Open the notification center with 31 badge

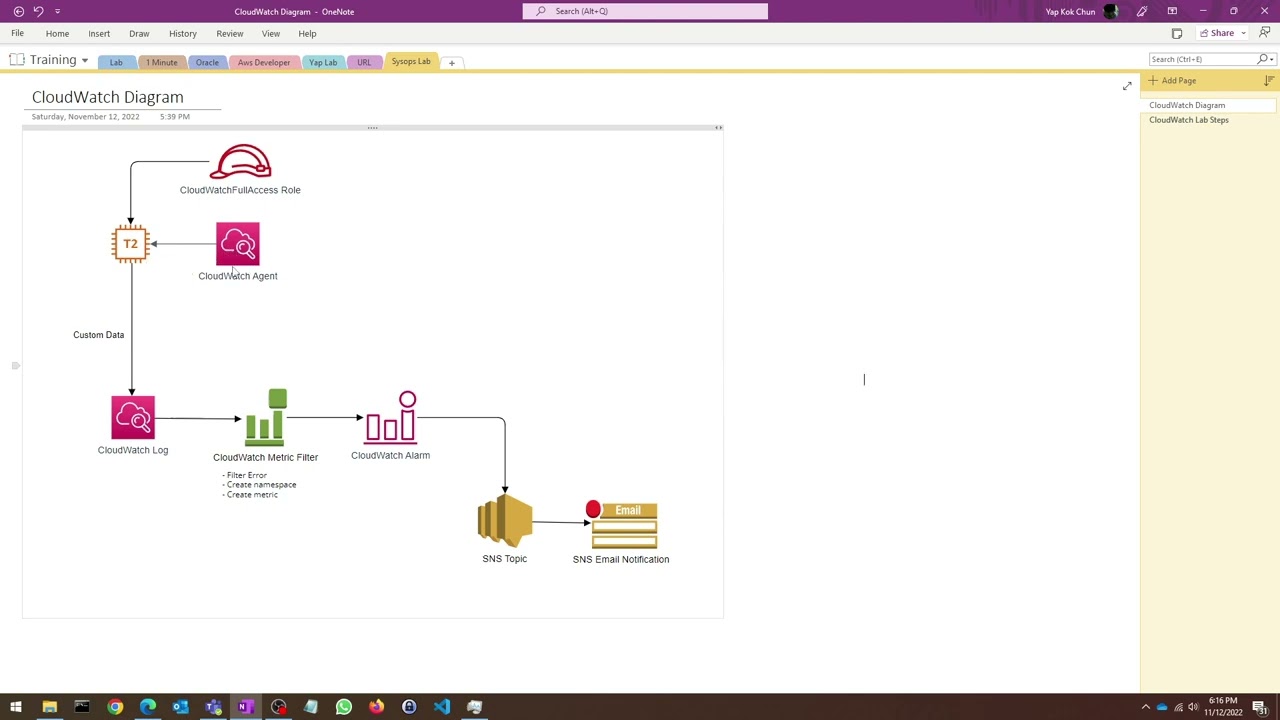1260,707
